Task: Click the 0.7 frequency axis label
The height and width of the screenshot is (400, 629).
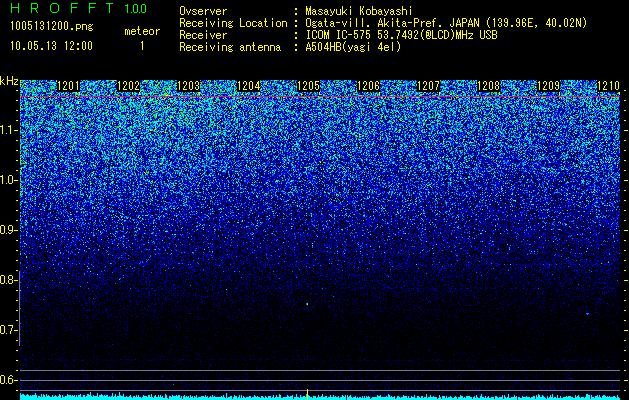Action: [8, 330]
